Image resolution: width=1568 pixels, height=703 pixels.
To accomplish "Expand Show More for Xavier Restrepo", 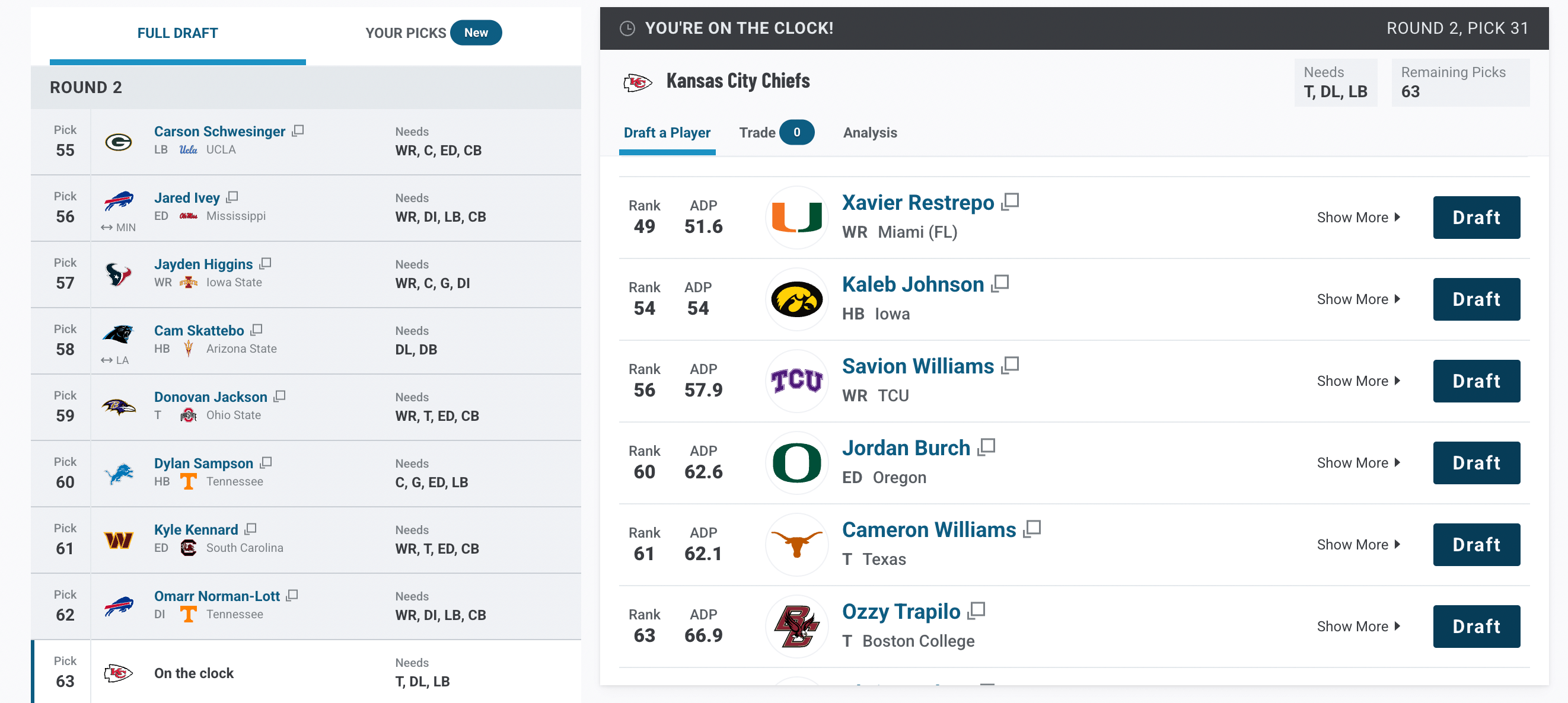I will [x=1359, y=218].
